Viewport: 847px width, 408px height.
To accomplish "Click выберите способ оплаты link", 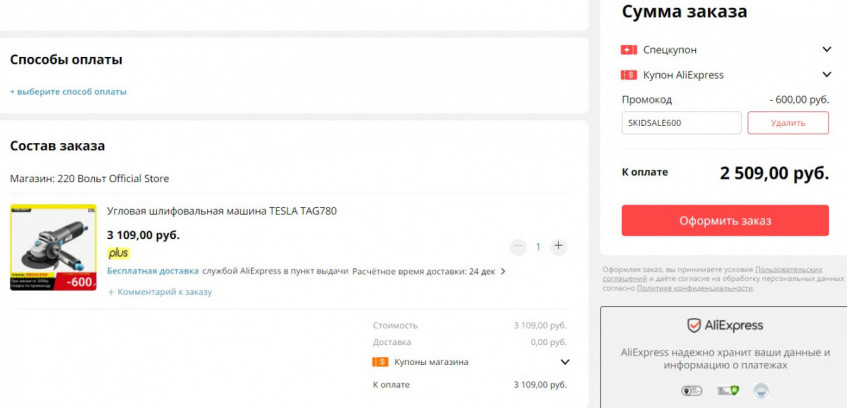I will point(69,92).
